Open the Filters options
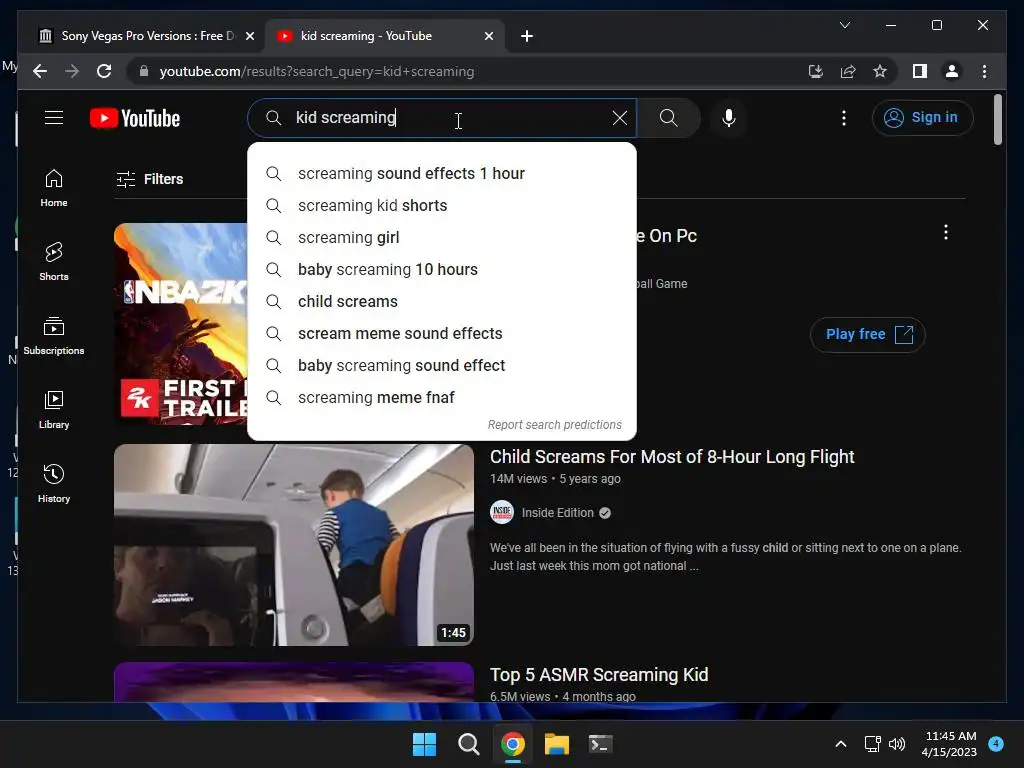This screenshot has width=1024, height=768. pyautogui.click(x=150, y=179)
